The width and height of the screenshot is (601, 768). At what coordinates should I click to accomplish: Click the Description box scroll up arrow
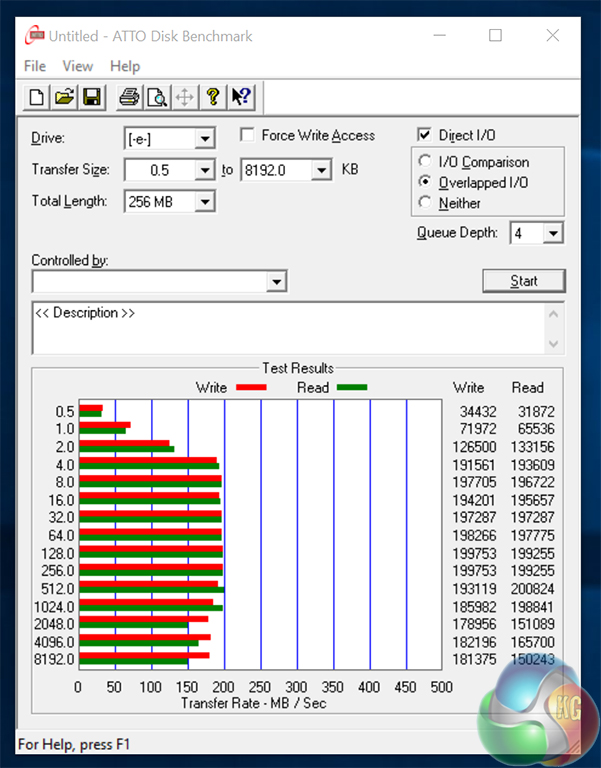[553, 314]
